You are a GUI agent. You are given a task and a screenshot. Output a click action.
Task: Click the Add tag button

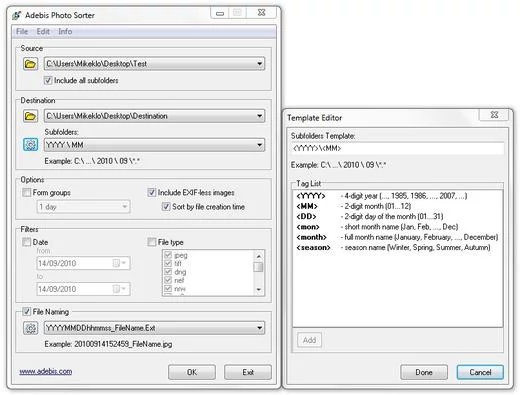(x=309, y=340)
